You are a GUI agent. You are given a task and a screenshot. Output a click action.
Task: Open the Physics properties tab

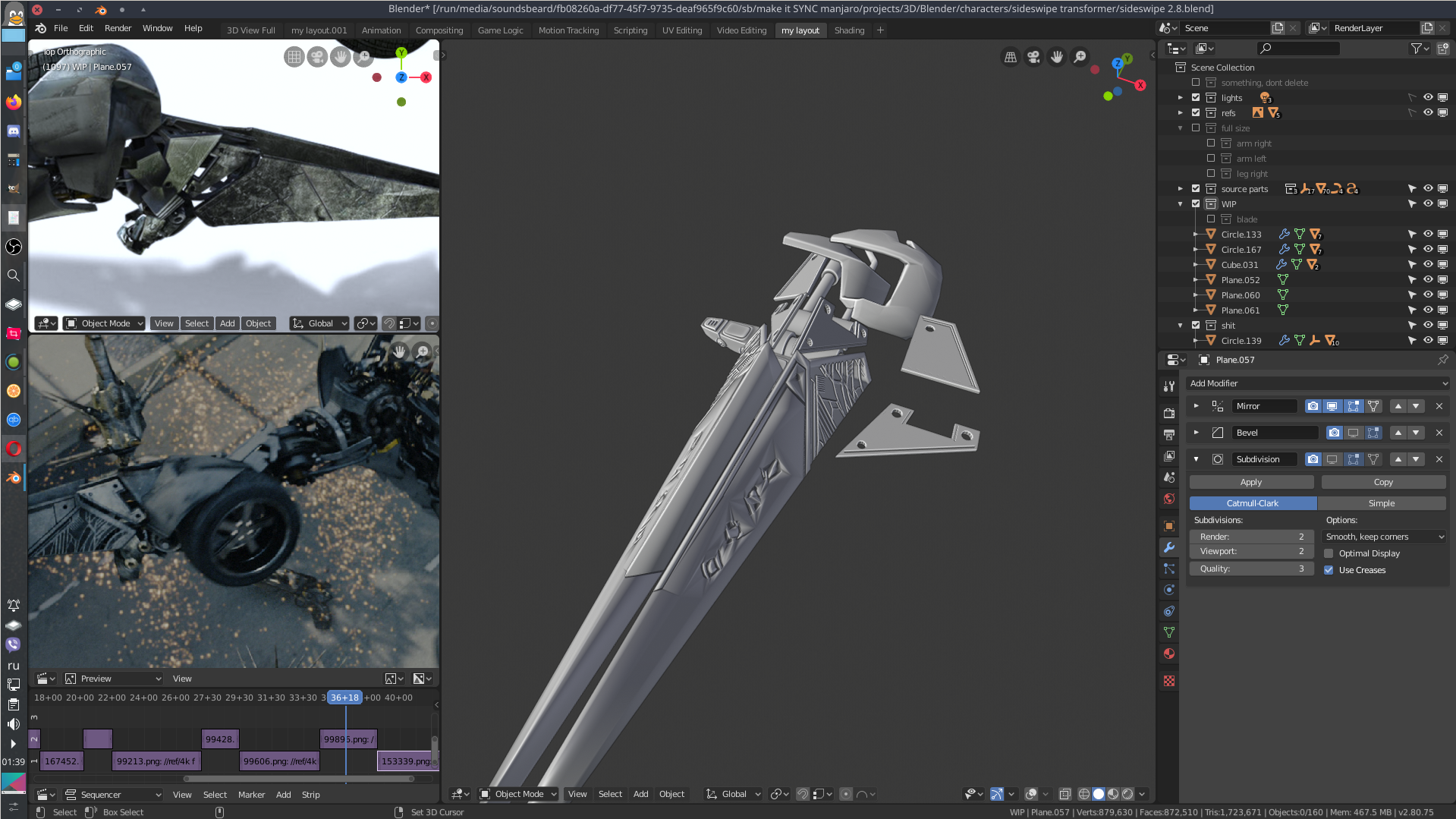click(1169, 590)
